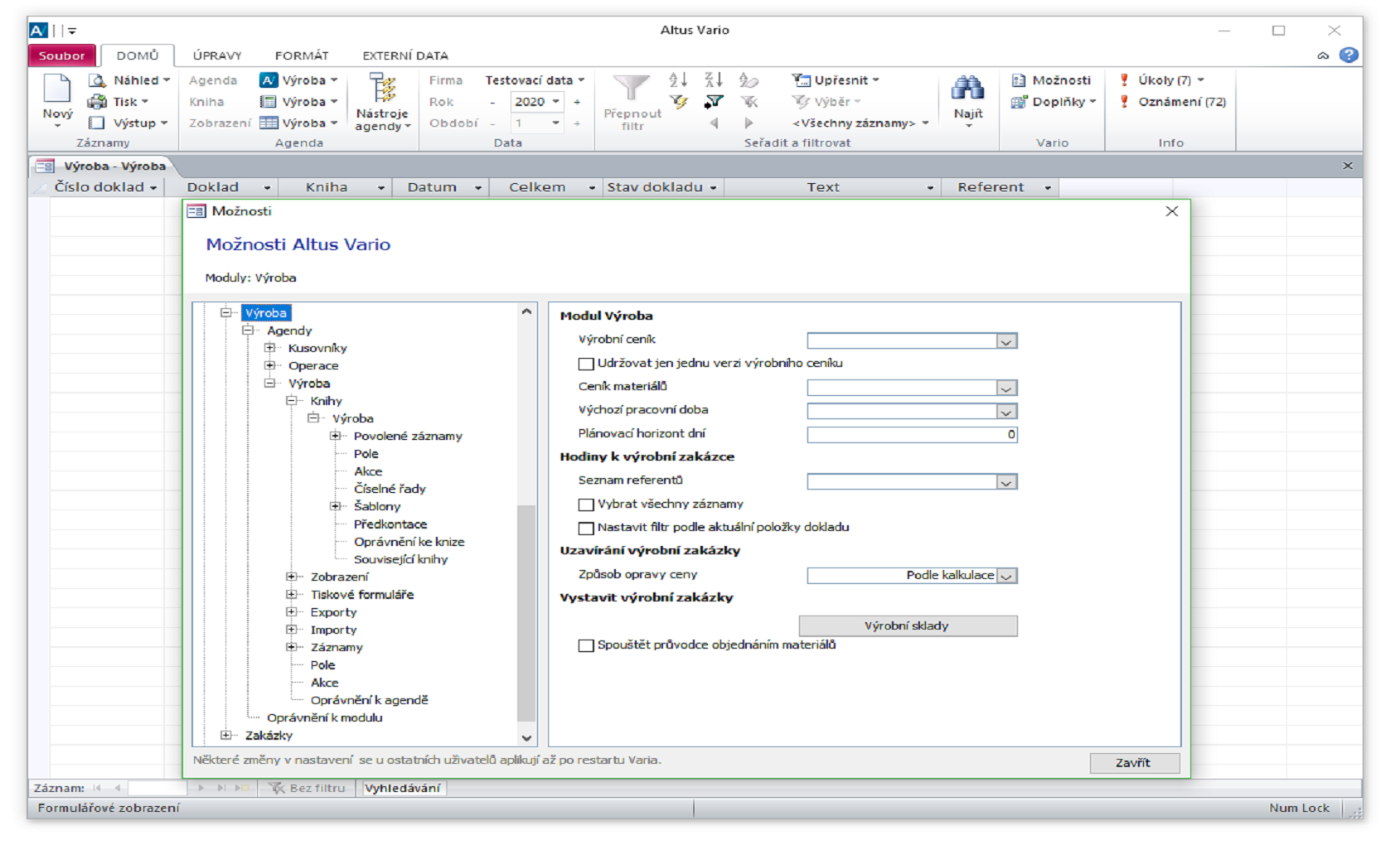Click the help question mark icon

click(x=1349, y=55)
